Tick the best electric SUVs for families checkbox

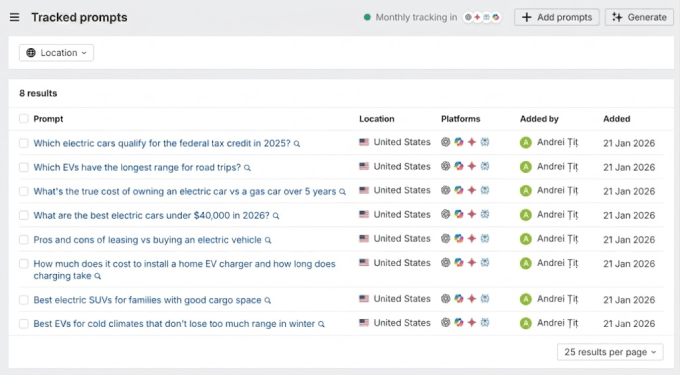[24, 300]
